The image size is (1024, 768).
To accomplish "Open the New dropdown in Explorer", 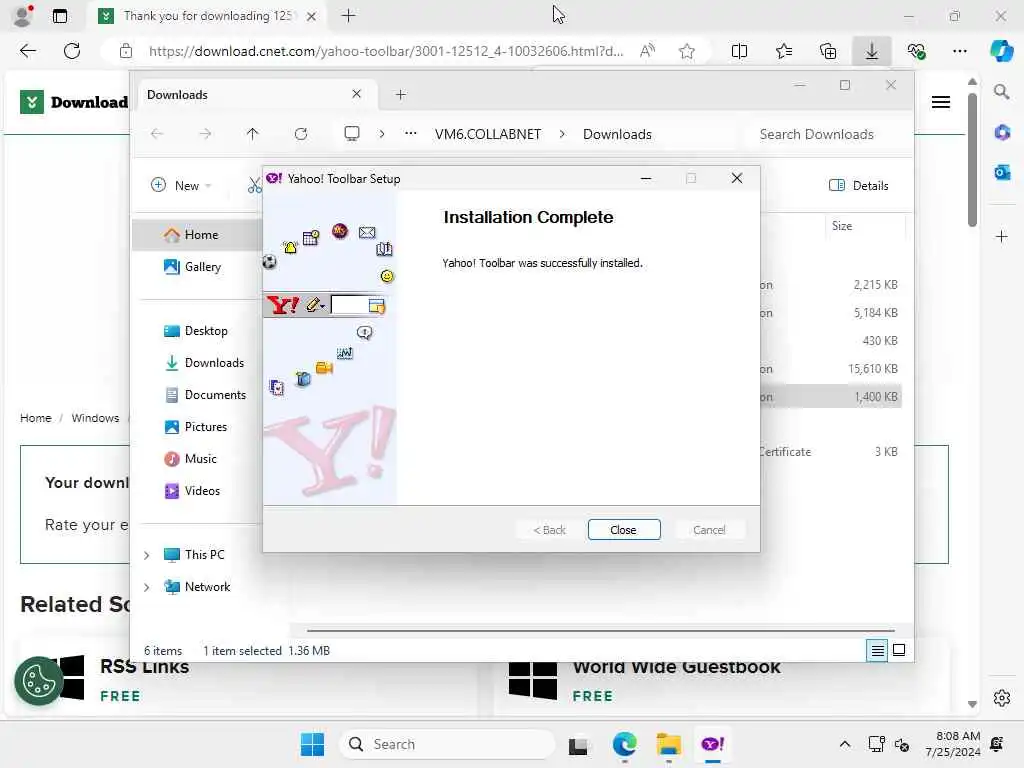I will [x=181, y=185].
